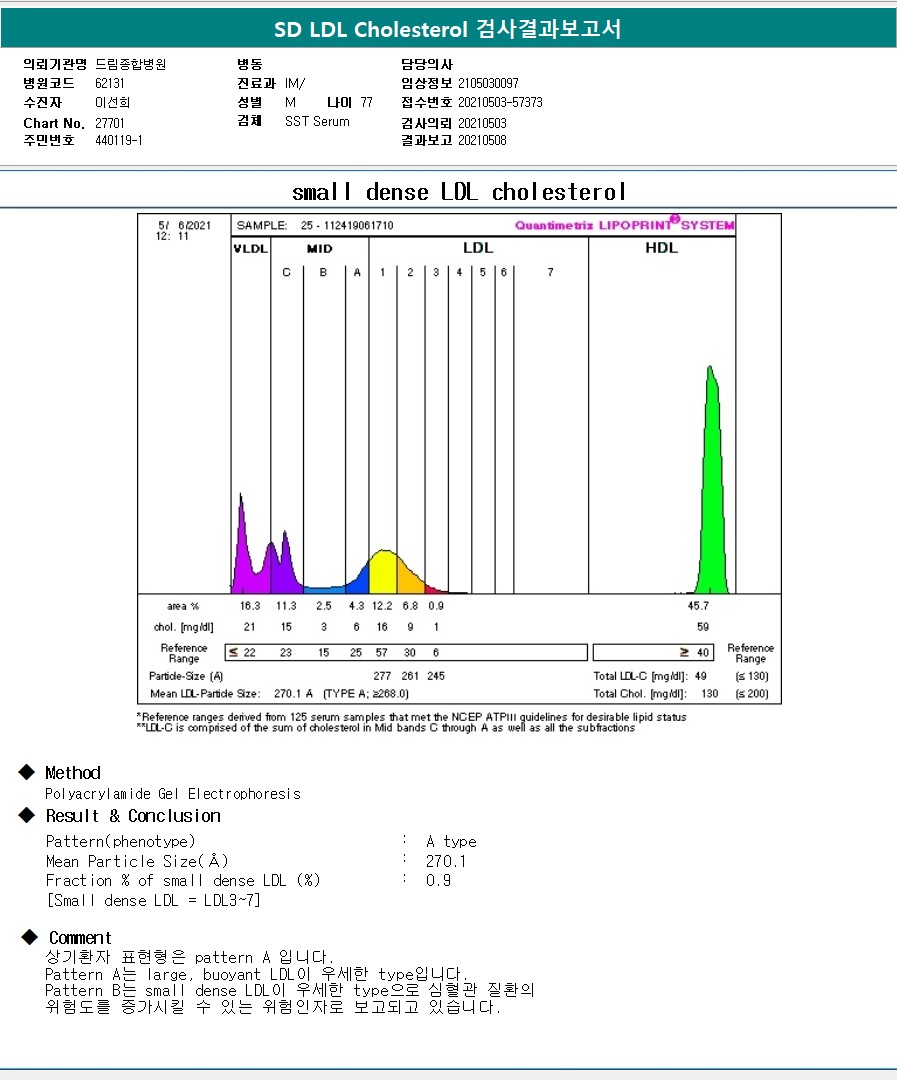
Task: Select Total LDL-C value "49"
Action: [701, 676]
